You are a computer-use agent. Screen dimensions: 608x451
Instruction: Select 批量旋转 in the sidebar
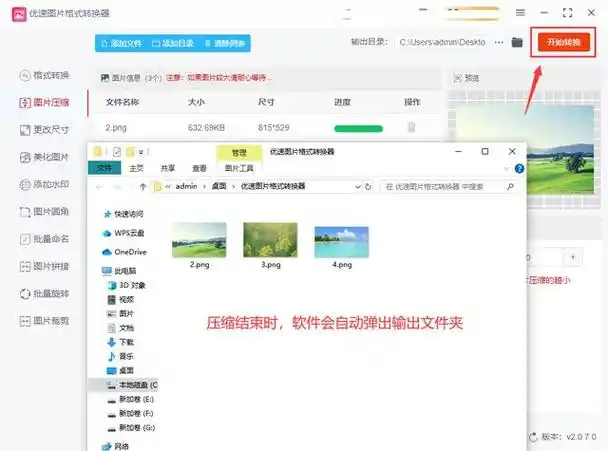coord(44,294)
